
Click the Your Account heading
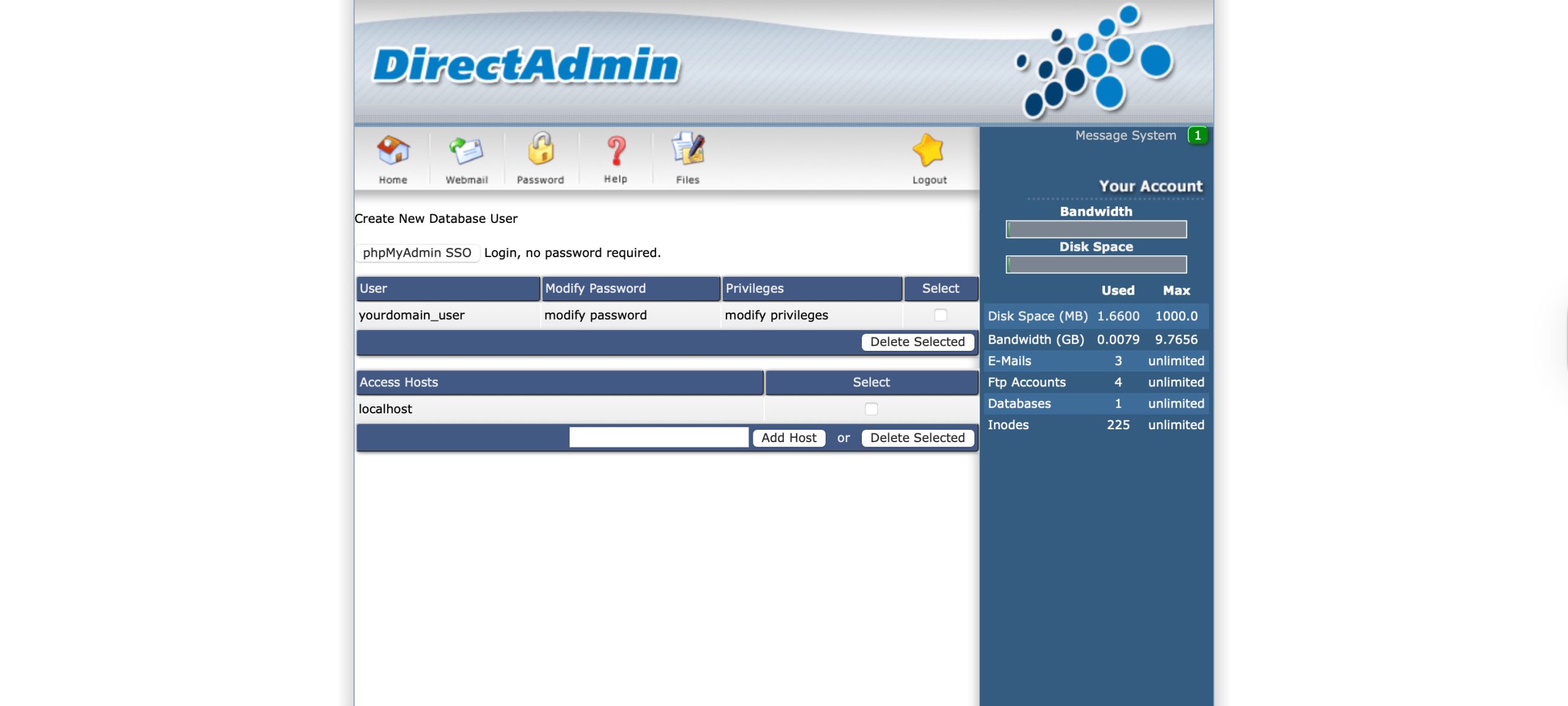click(x=1150, y=186)
